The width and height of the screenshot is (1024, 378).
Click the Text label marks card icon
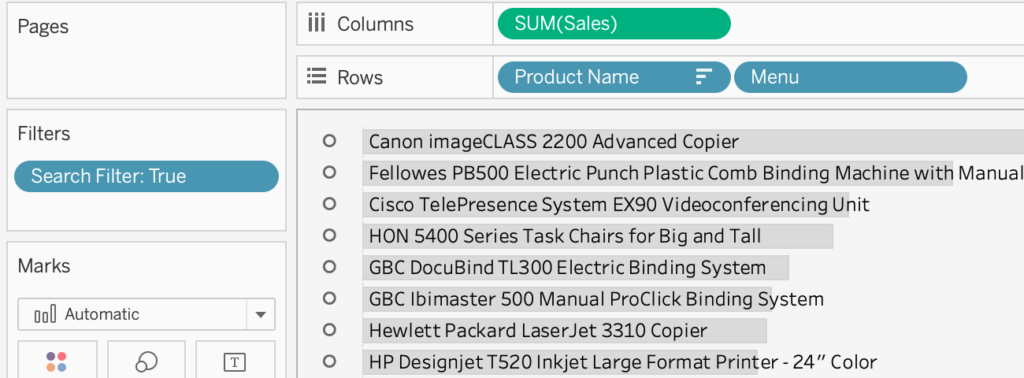pos(234,362)
